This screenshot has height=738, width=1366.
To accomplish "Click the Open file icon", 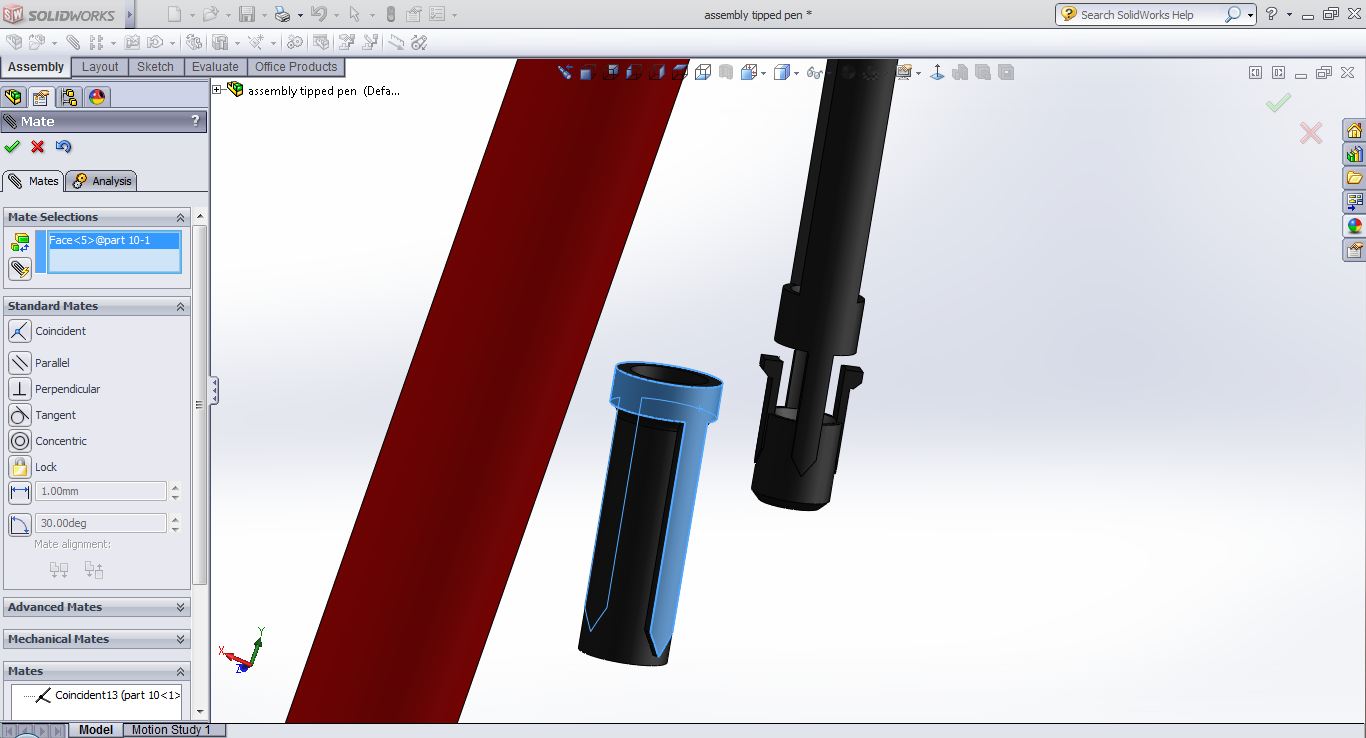I will coord(209,14).
